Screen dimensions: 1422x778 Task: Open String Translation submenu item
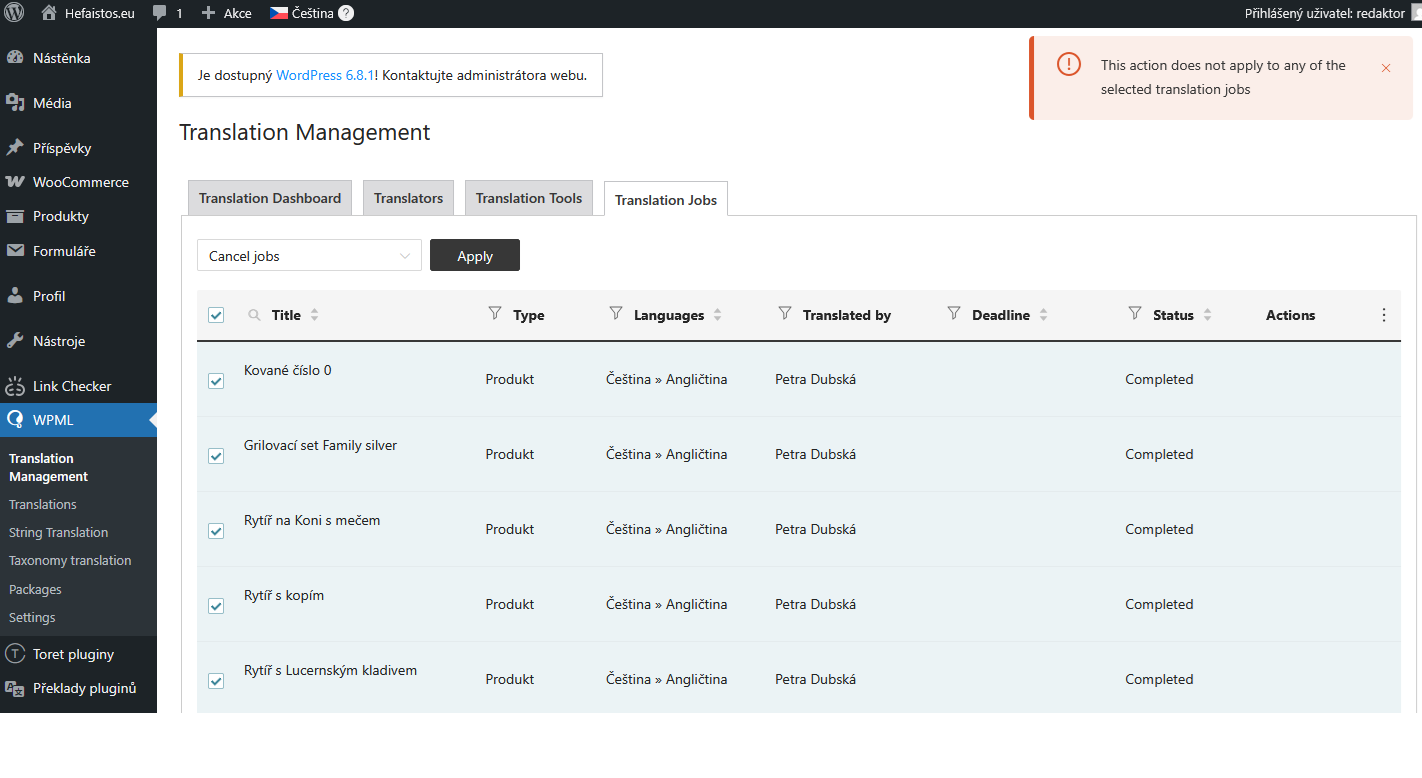(x=59, y=533)
